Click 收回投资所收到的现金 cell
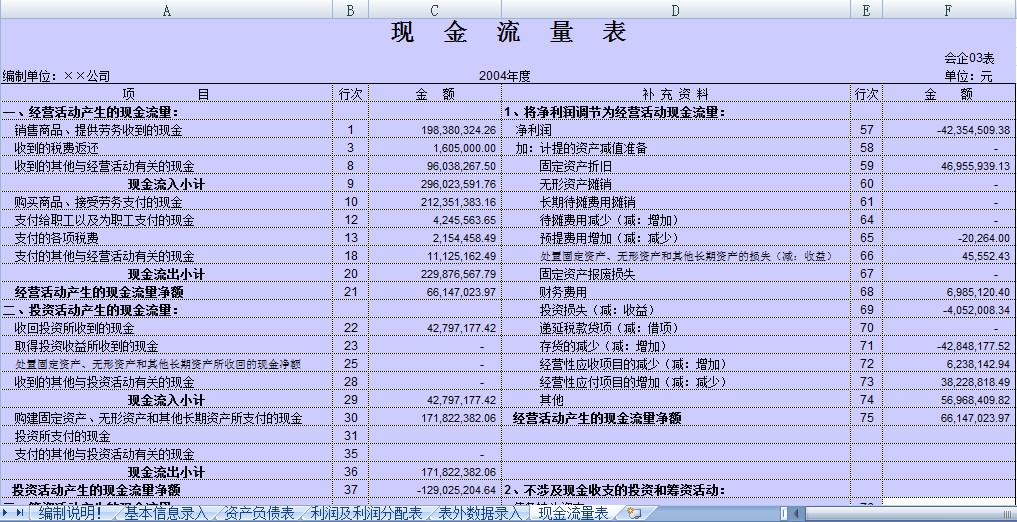The width and height of the screenshot is (1017, 522). pyautogui.click(x=167, y=328)
